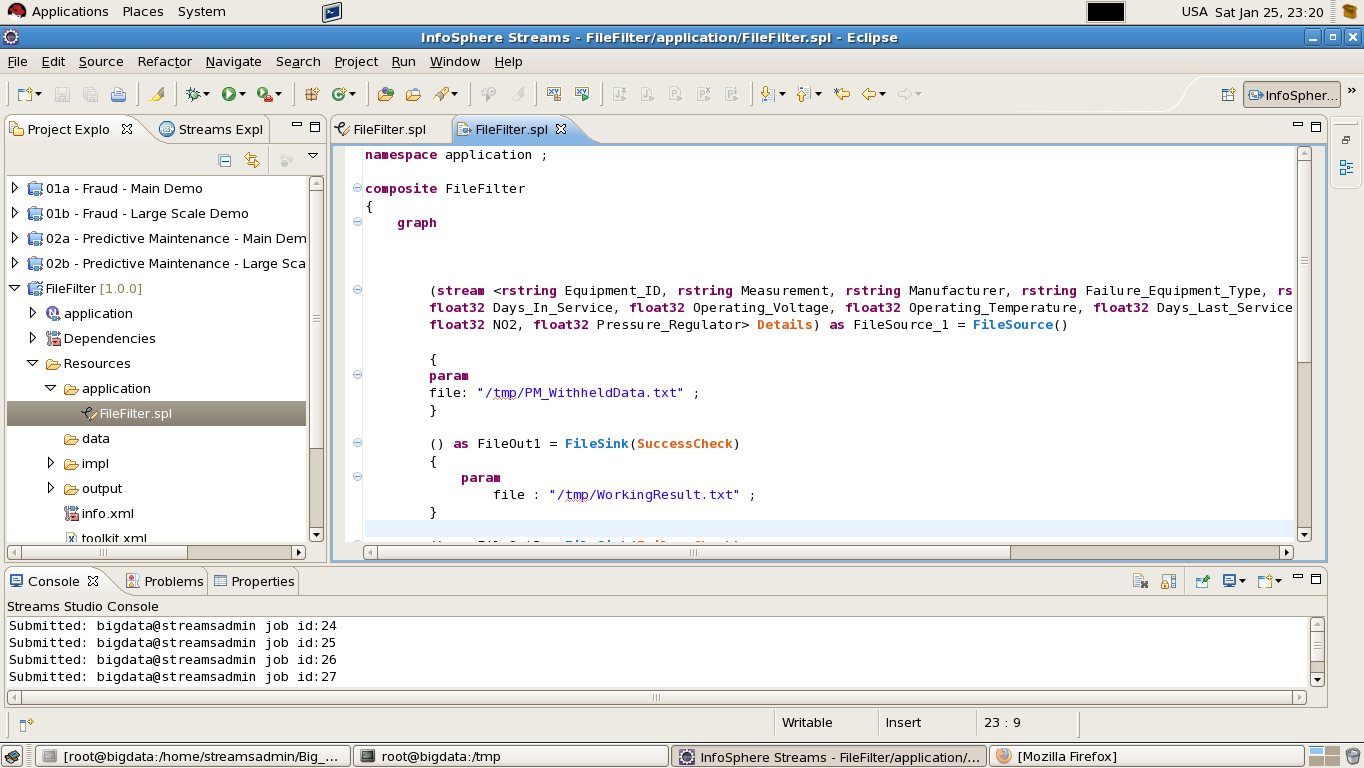Open New wizard dropdown arrow
The height and width of the screenshot is (768, 1364).
pos(38,94)
